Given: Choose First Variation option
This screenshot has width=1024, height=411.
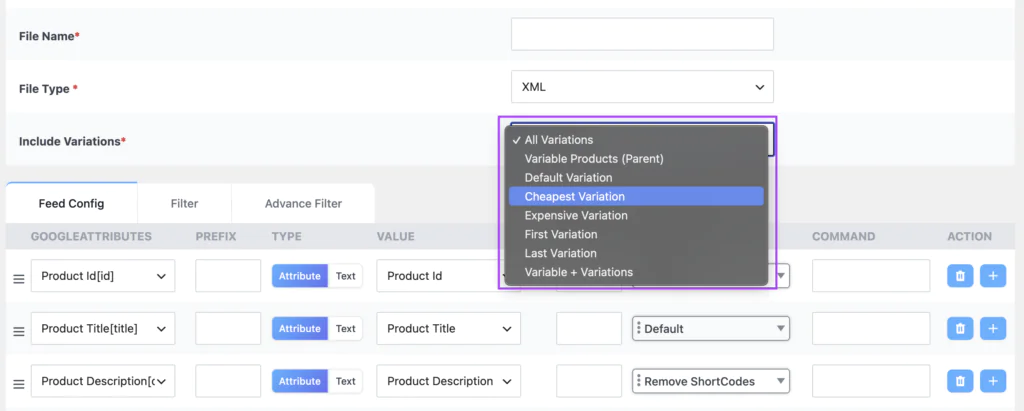Looking at the screenshot, I should point(636,235).
